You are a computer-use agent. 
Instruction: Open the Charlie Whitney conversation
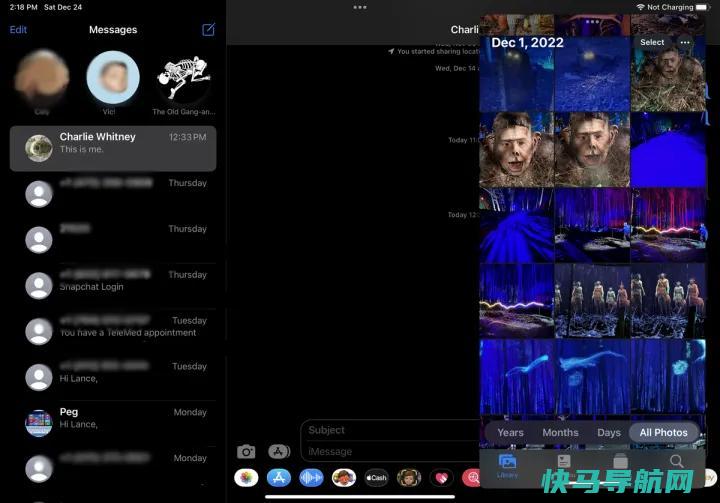coord(113,148)
